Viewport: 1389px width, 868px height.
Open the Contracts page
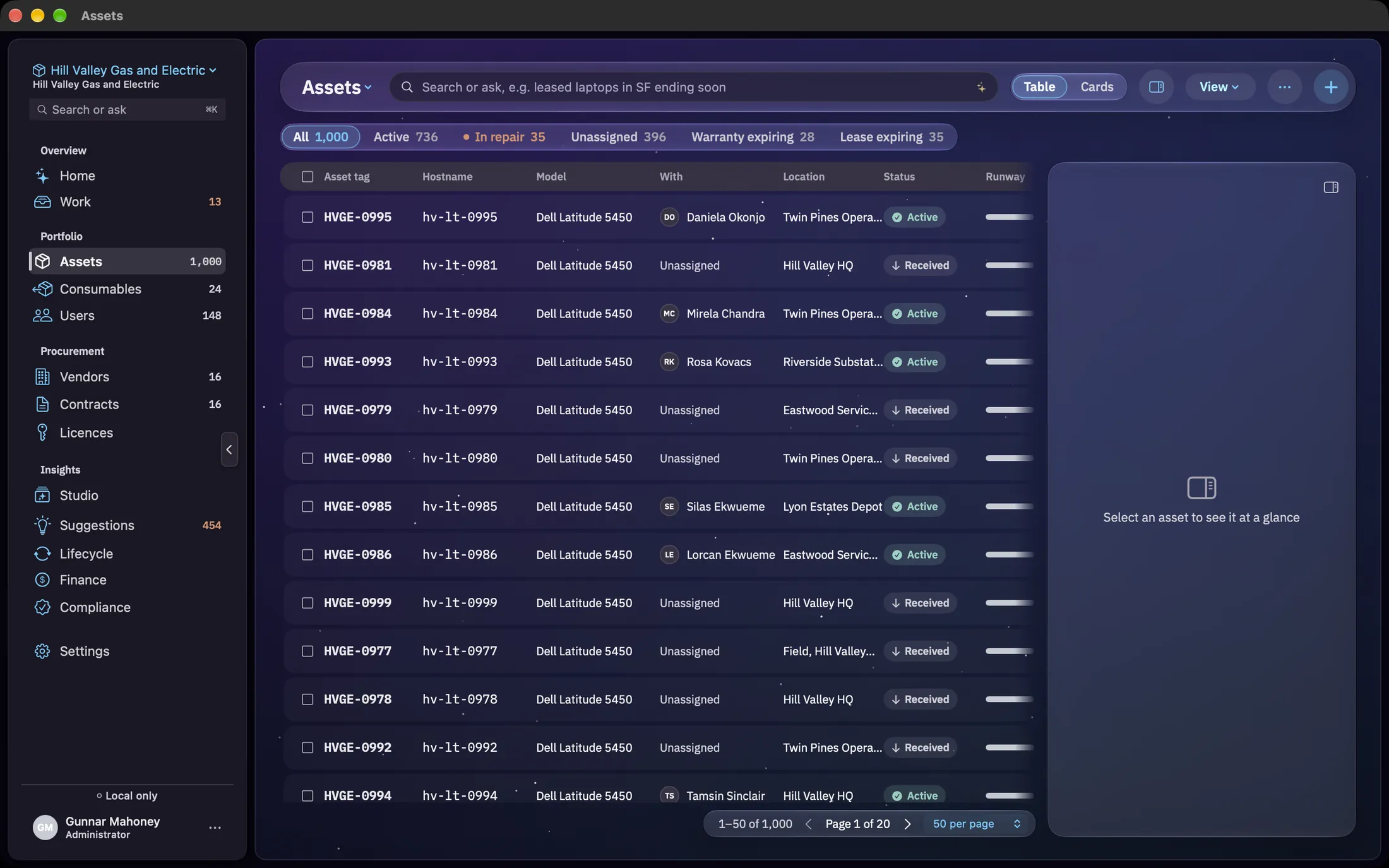127,404
